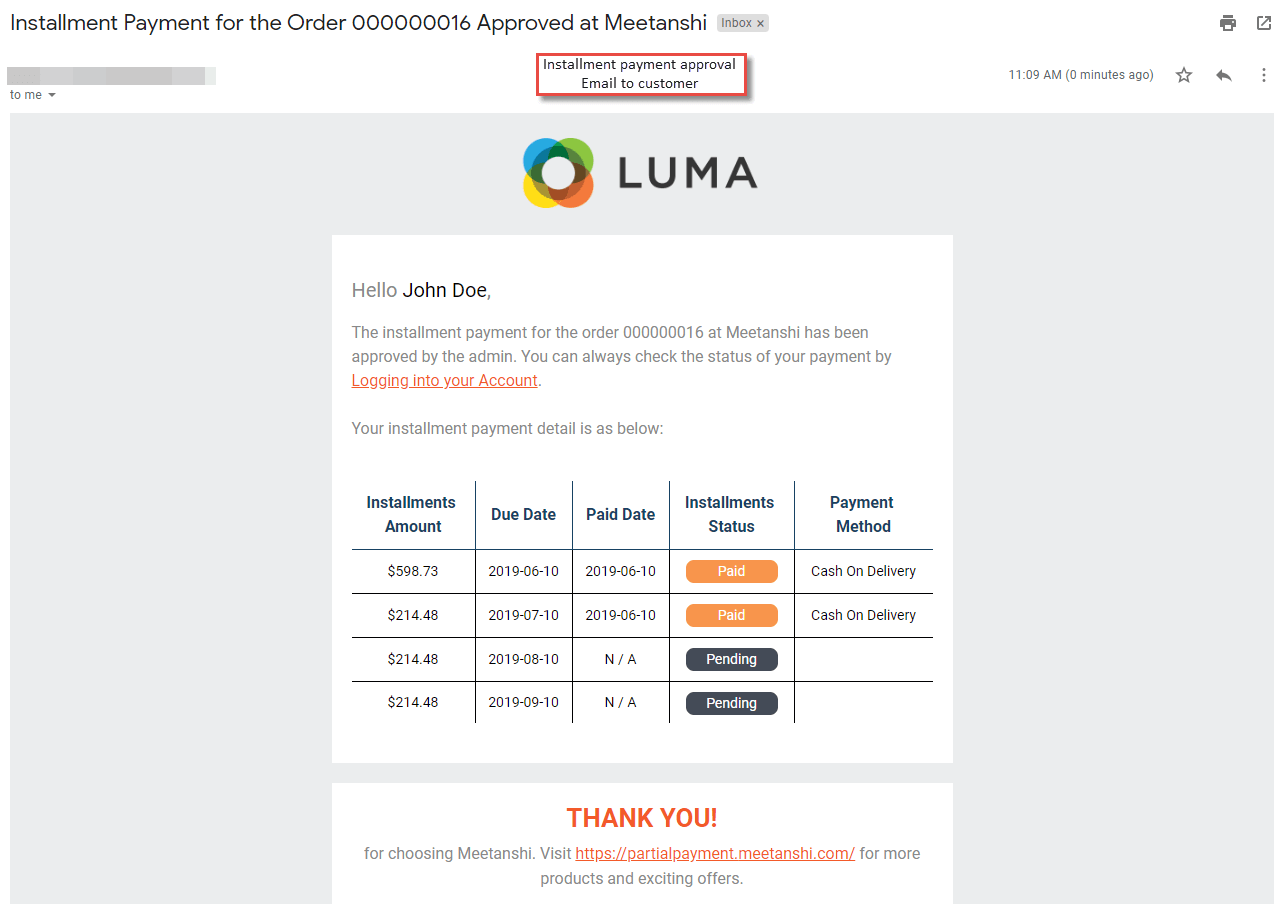The image size is (1284, 904).
Task: Click the Pending badge in the 2019-09-10 row
Action: (x=731, y=703)
